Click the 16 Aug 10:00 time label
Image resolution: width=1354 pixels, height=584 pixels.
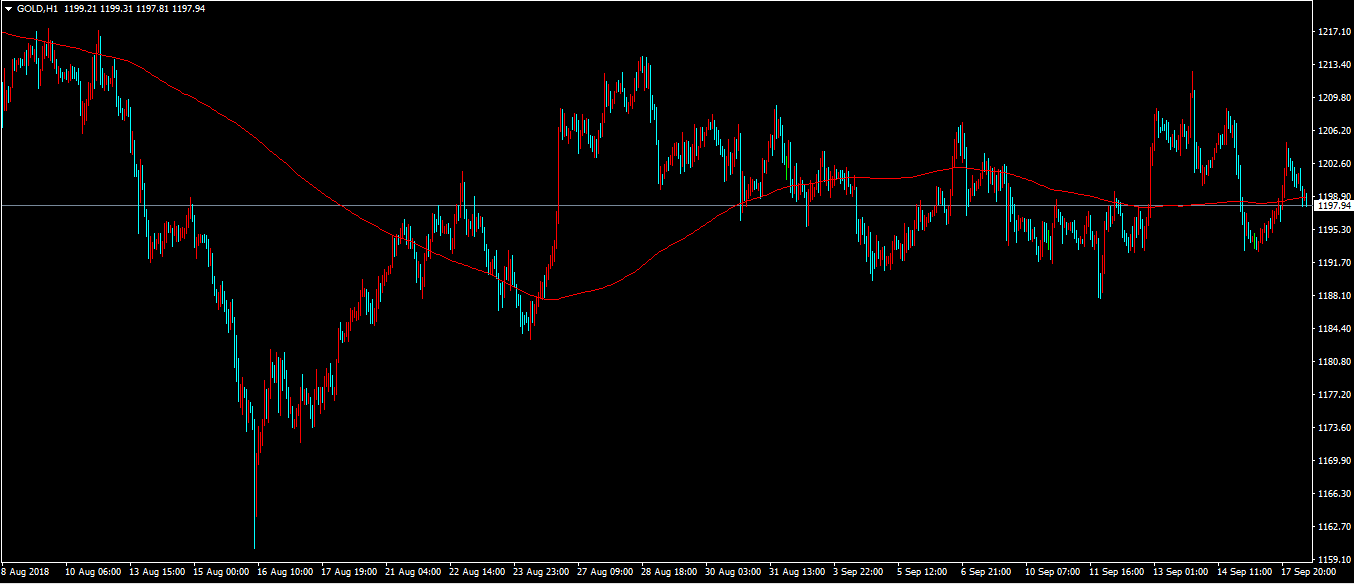tap(285, 573)
